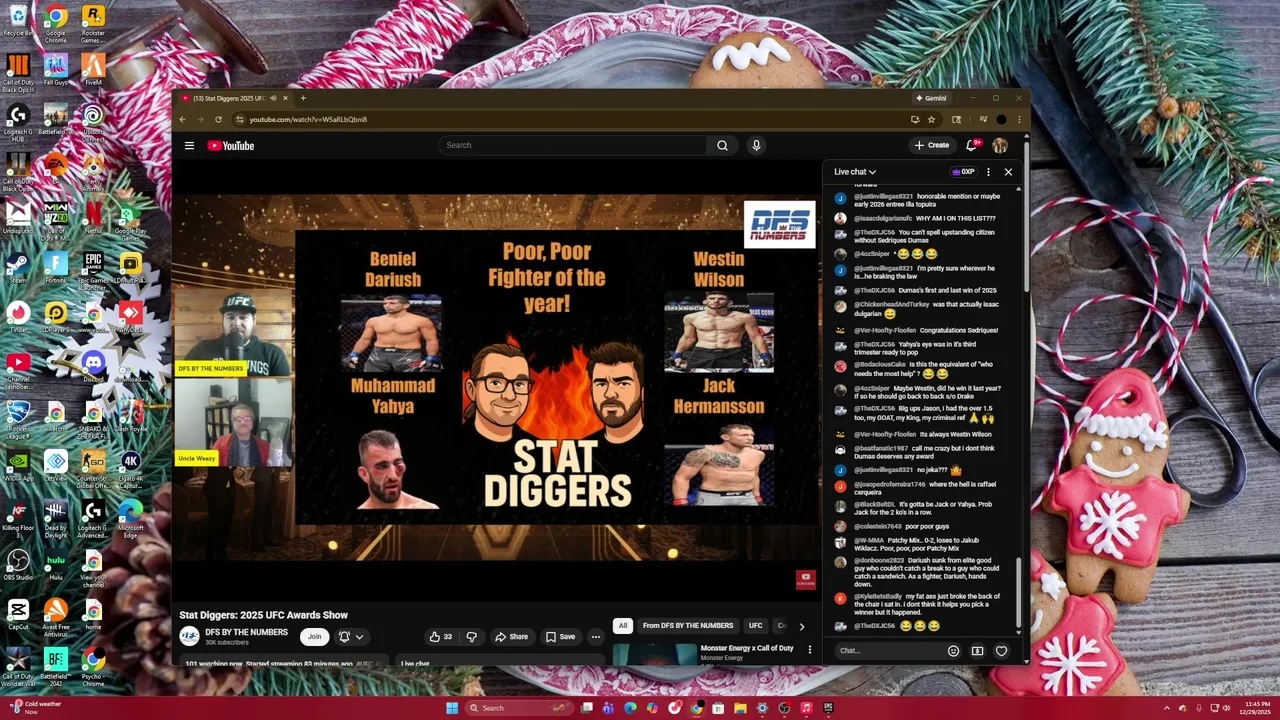Screen dimensions: 1280x720
Task: Bookmark this page with the star icon
Action: [x=931, y=119]
